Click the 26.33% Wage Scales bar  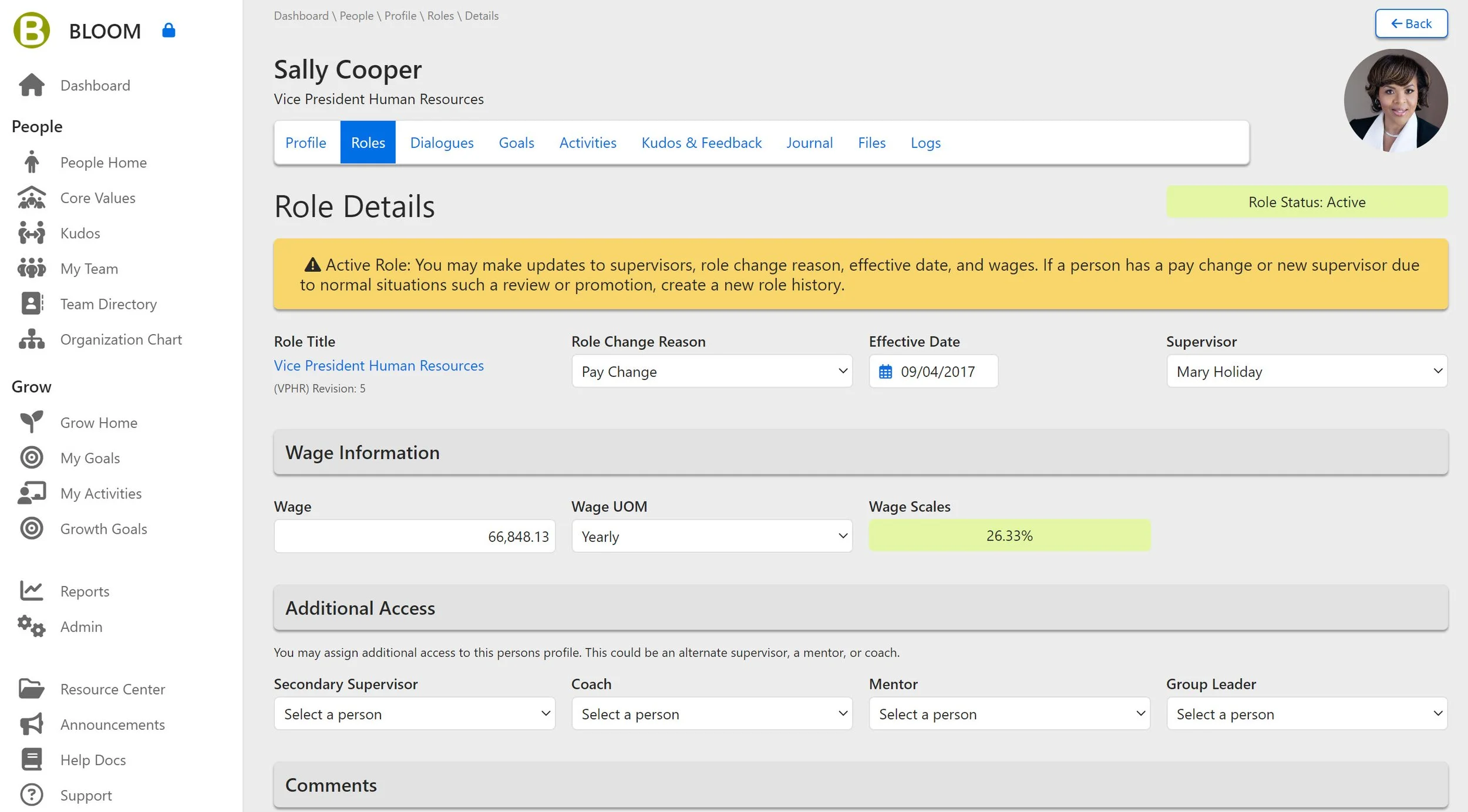click(x=1009, y=535)
